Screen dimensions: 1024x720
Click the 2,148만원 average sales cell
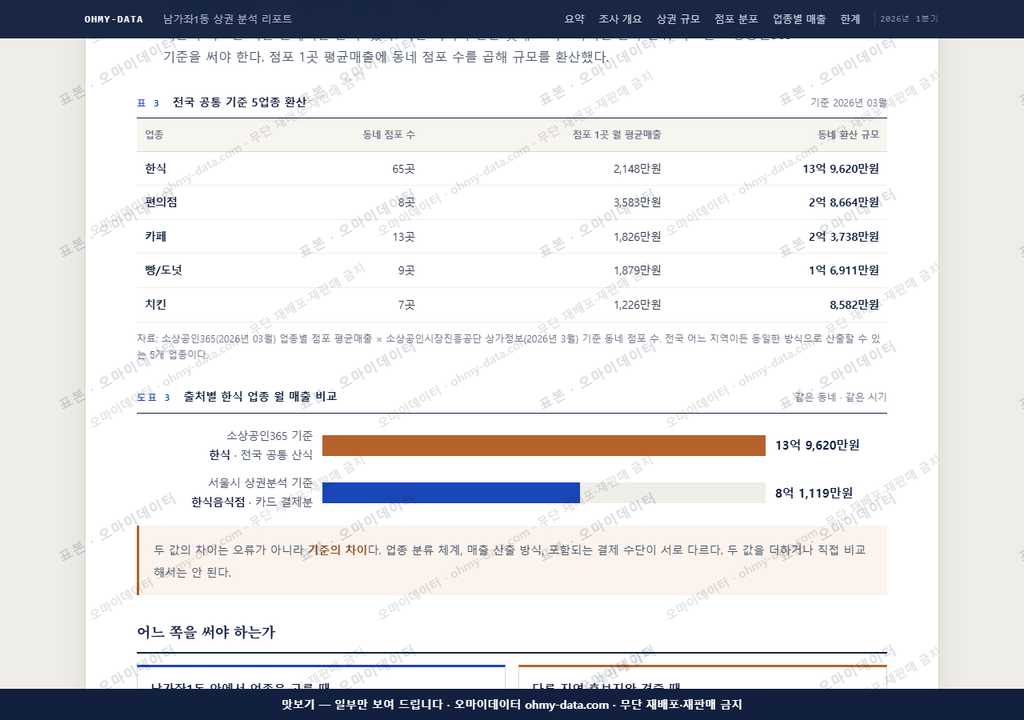(637, 169)
